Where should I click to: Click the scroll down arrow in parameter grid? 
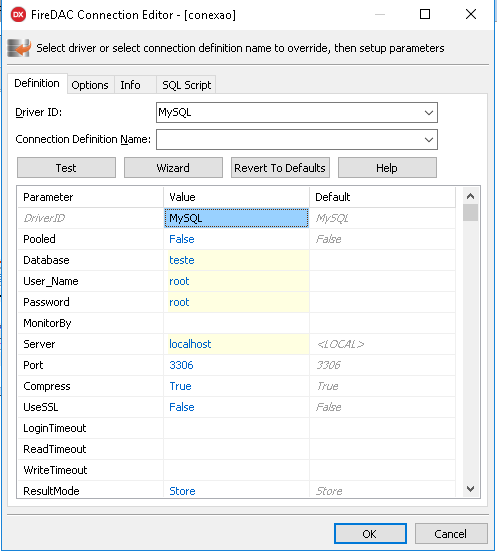470,489
